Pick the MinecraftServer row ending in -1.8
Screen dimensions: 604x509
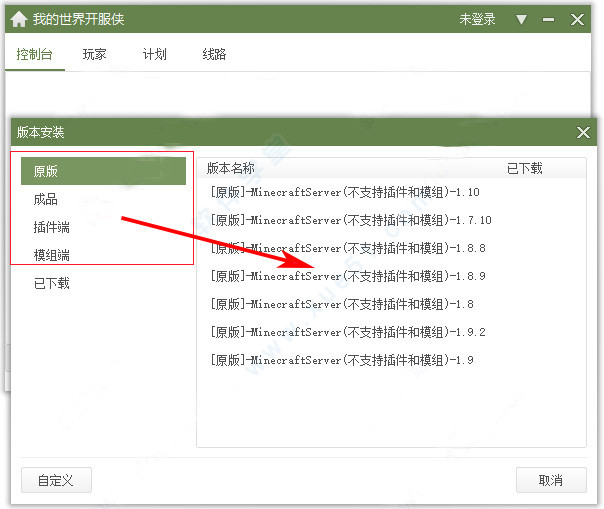[x=391, y=304]
